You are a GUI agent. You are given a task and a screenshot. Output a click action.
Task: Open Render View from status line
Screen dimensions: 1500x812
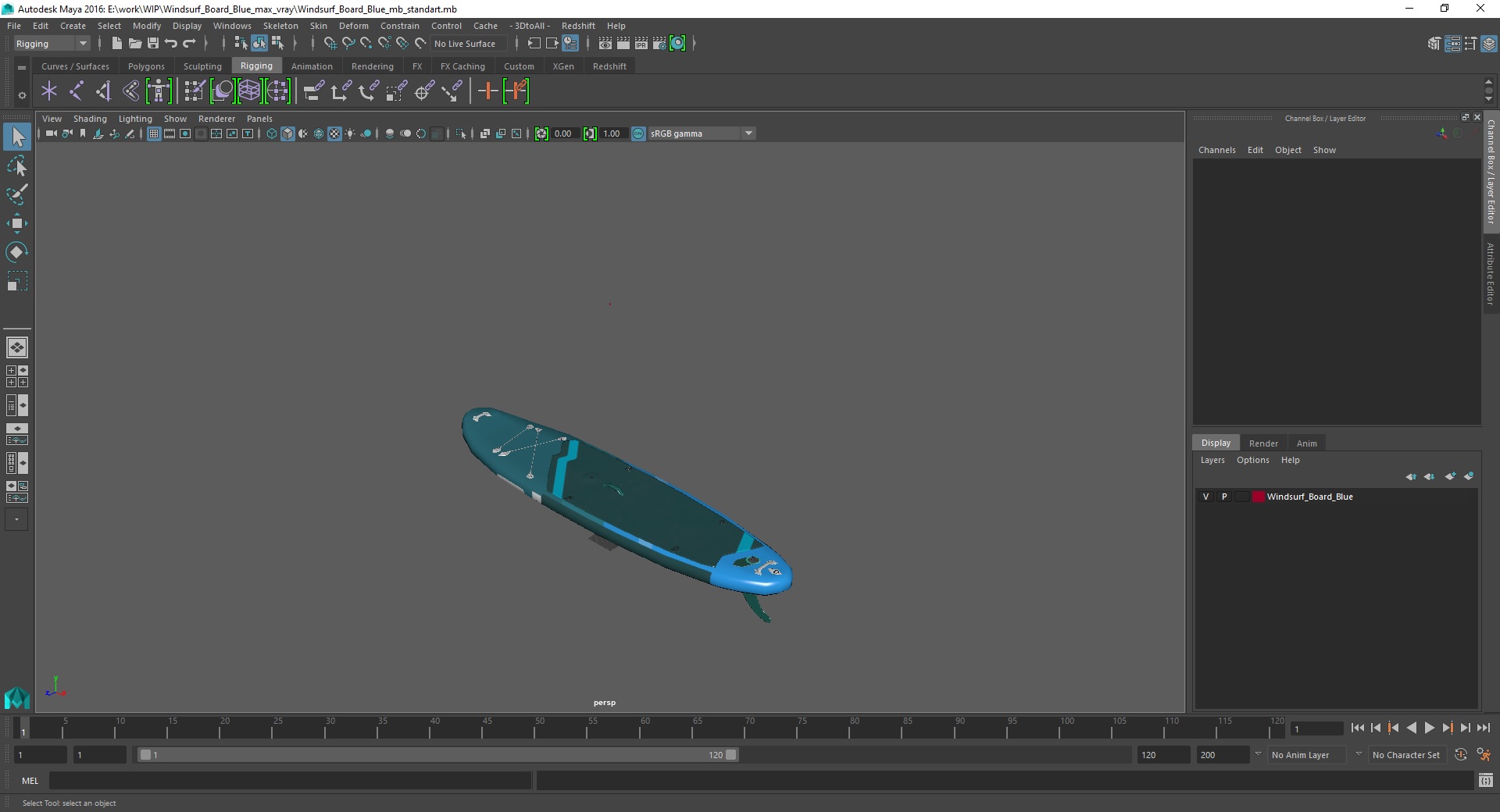tap(605, 44)
